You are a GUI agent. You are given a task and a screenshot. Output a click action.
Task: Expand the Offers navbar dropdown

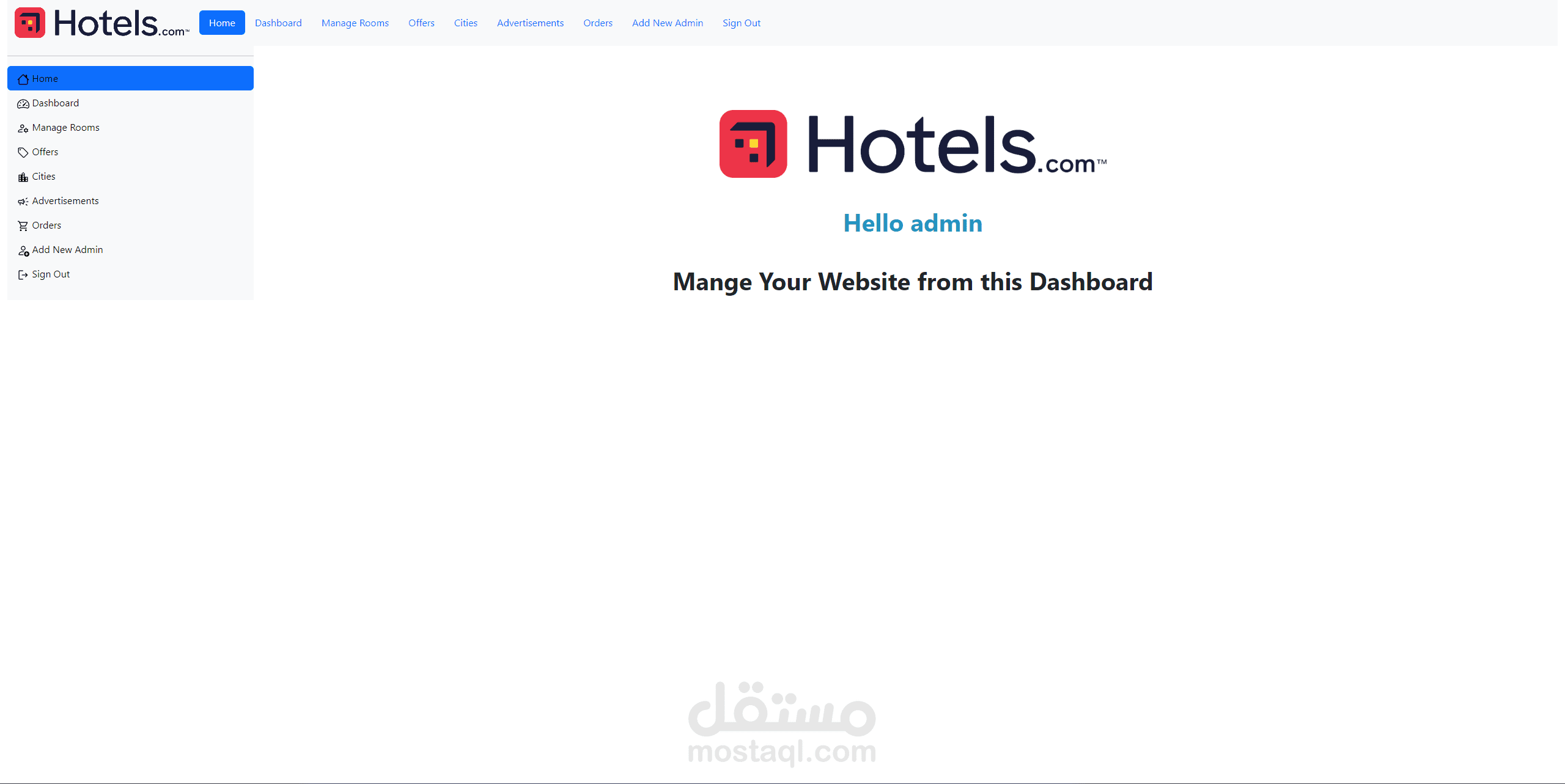coord(419,22)
